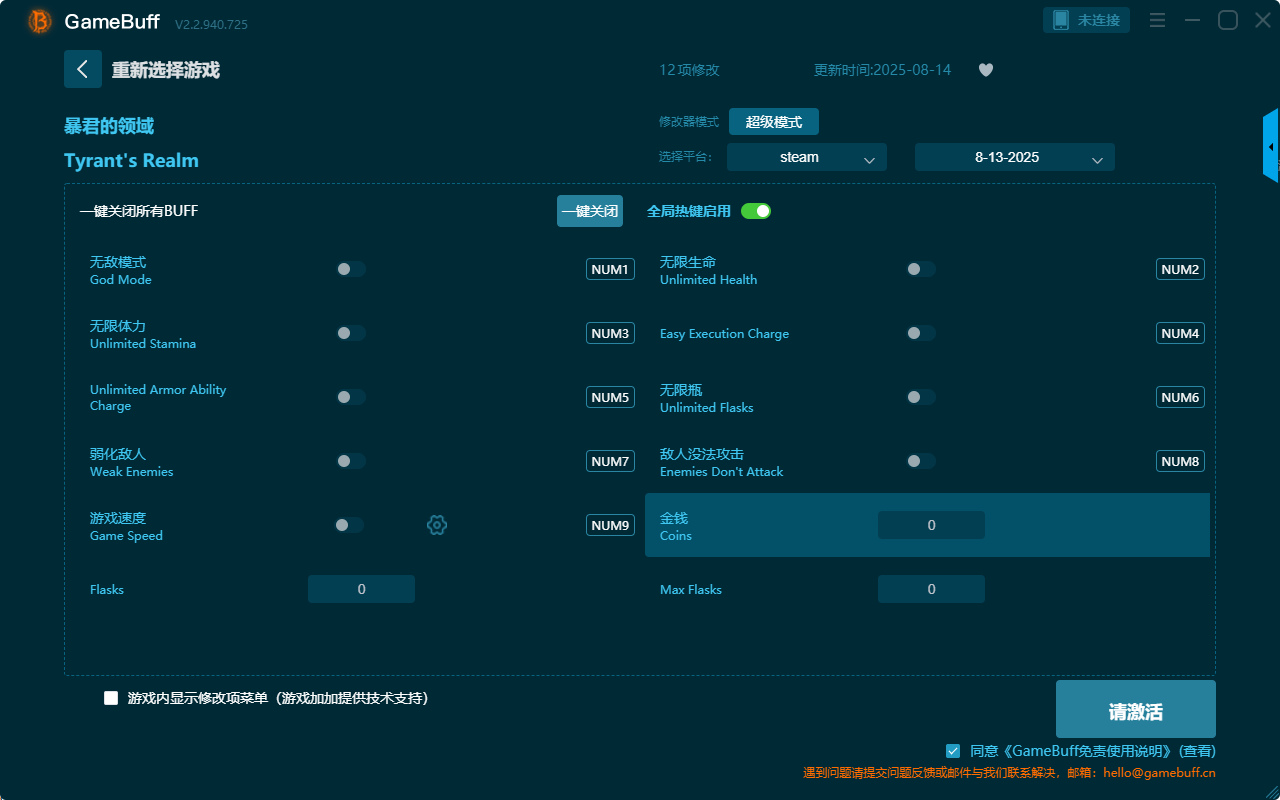The image size is (1280, 800).
Task: Click the NUM8 hotkey box
Action: (x=1180, y=461)
